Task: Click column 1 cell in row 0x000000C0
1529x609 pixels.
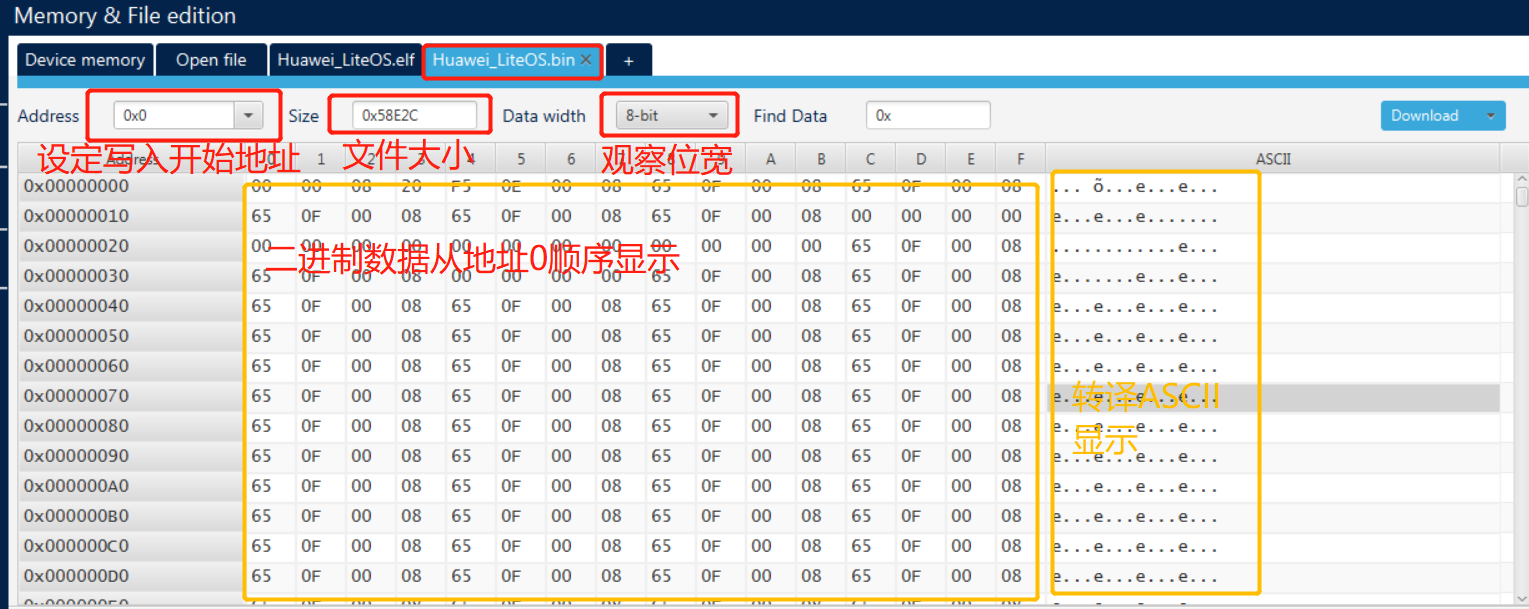Action: [321, 546]
